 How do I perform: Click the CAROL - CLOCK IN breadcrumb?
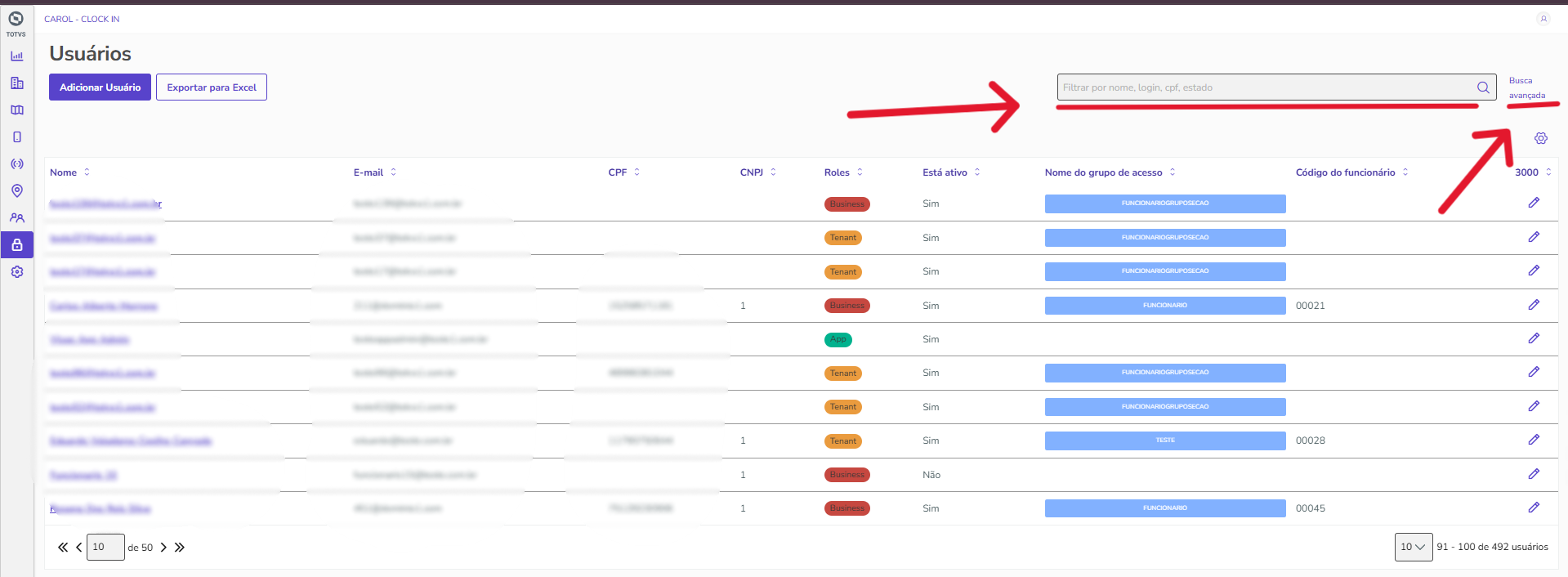pos(82,19)
